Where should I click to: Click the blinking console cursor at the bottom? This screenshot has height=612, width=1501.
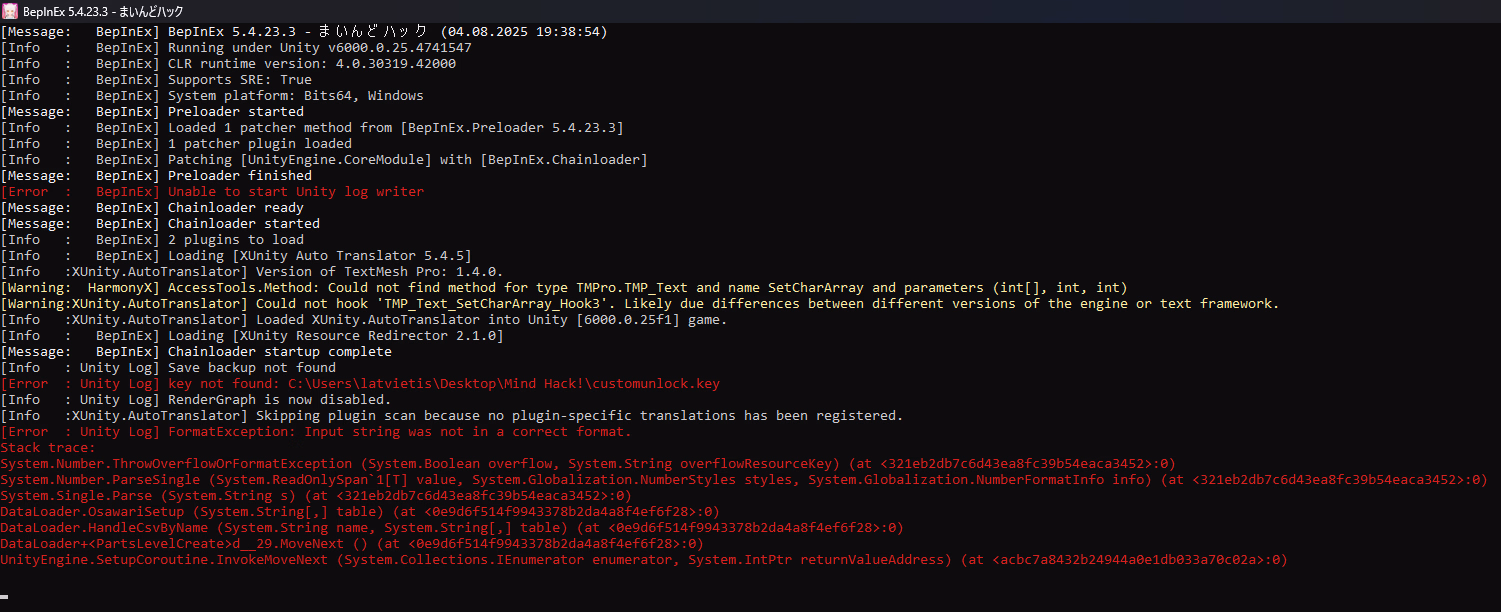(5, 597)
